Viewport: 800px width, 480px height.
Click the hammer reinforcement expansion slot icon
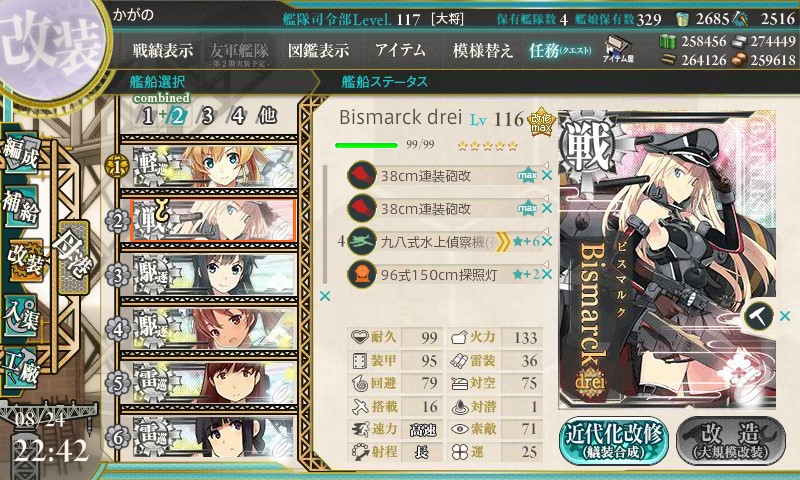[x=759, y=316]
